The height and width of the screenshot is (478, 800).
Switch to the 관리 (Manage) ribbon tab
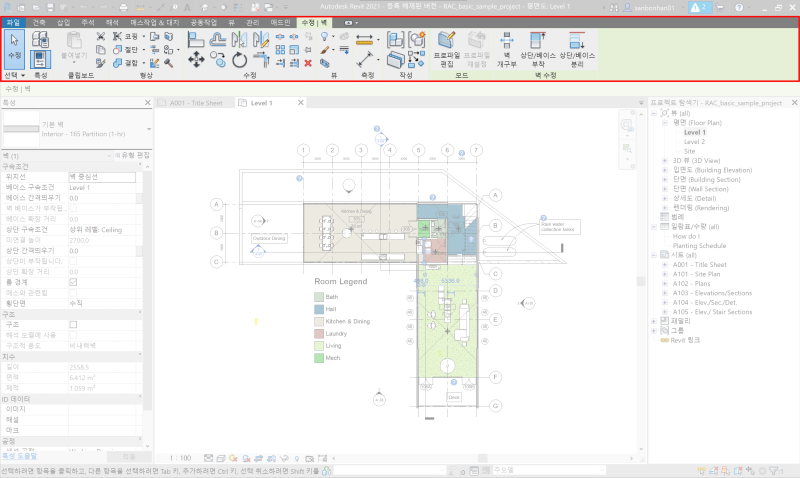[253, 22]
